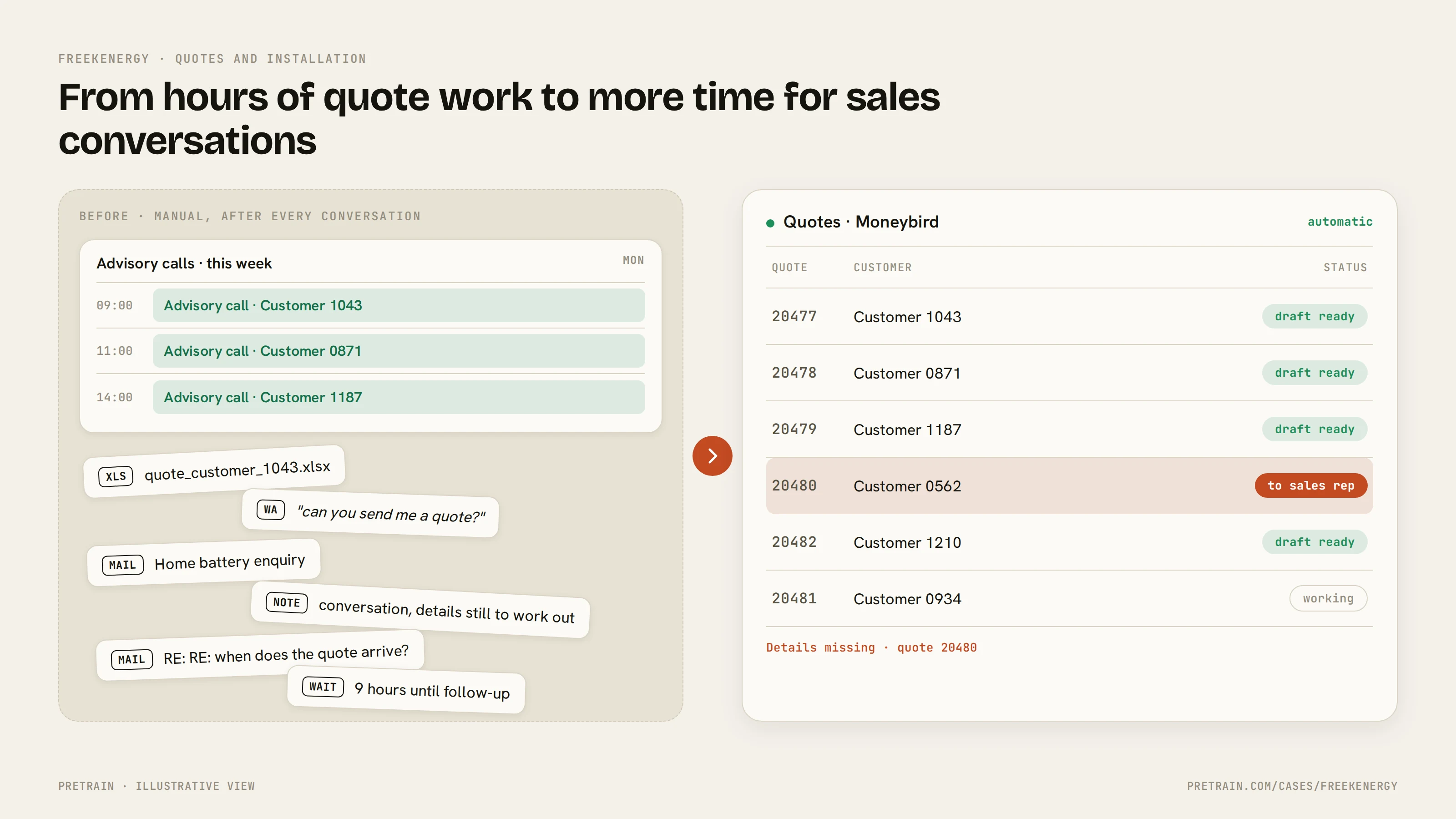Click the MAIL badge beside RE: RE: message
1456x819 pixels.
(x=131, y=659)
